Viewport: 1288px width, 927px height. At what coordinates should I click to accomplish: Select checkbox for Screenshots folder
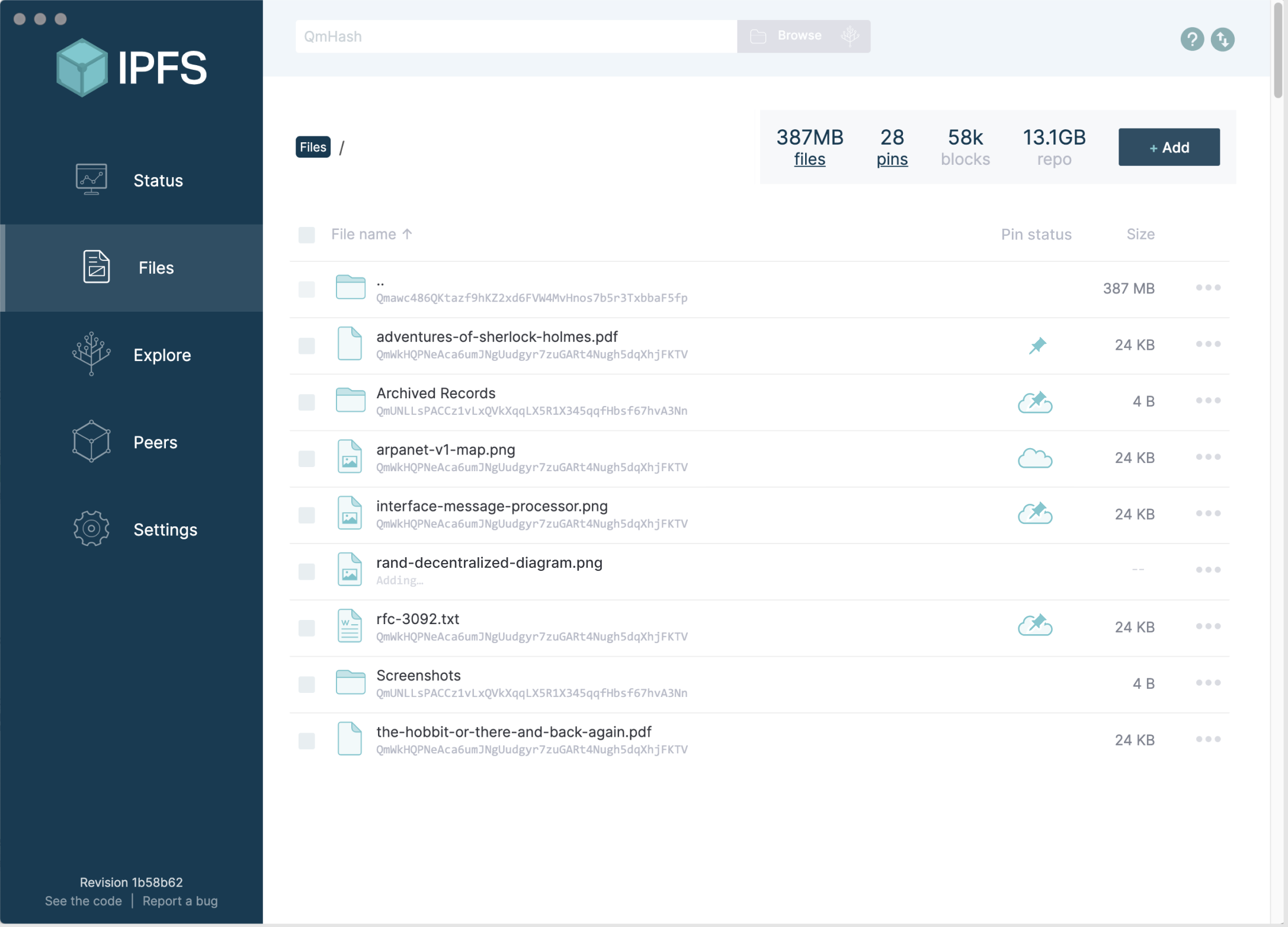point(306,685)
